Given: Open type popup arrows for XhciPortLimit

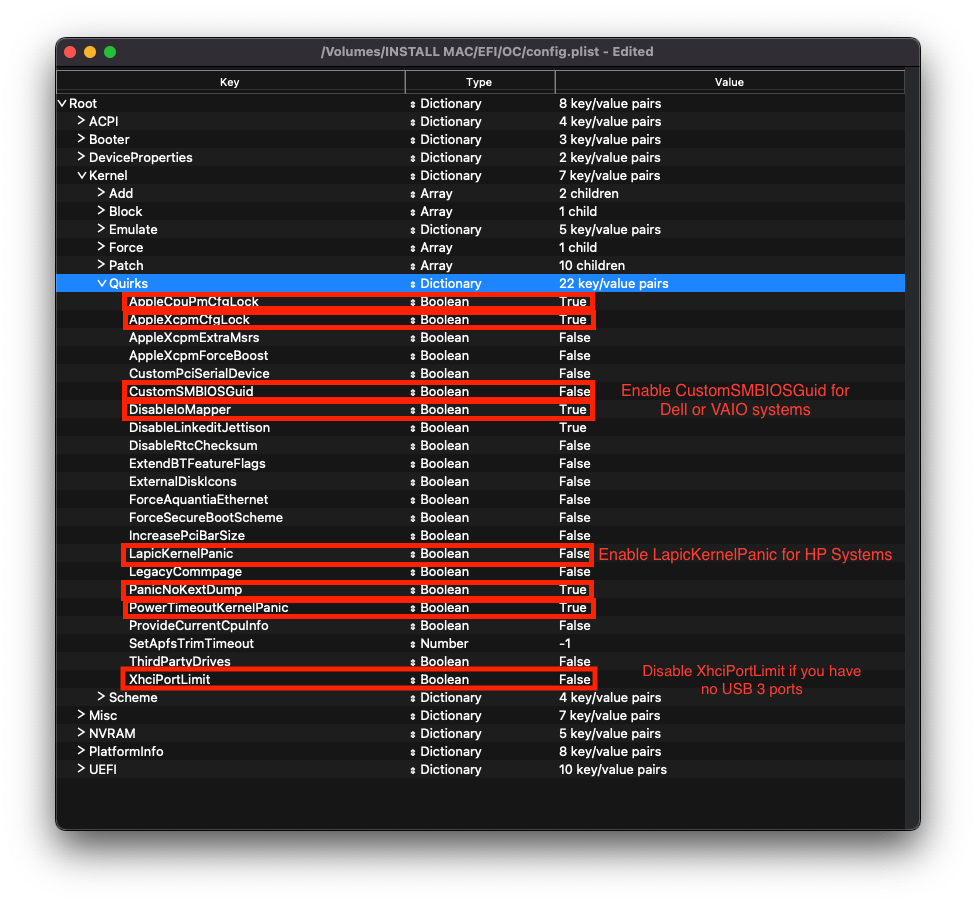Looking at the screenshot, I should coord(413,680).
